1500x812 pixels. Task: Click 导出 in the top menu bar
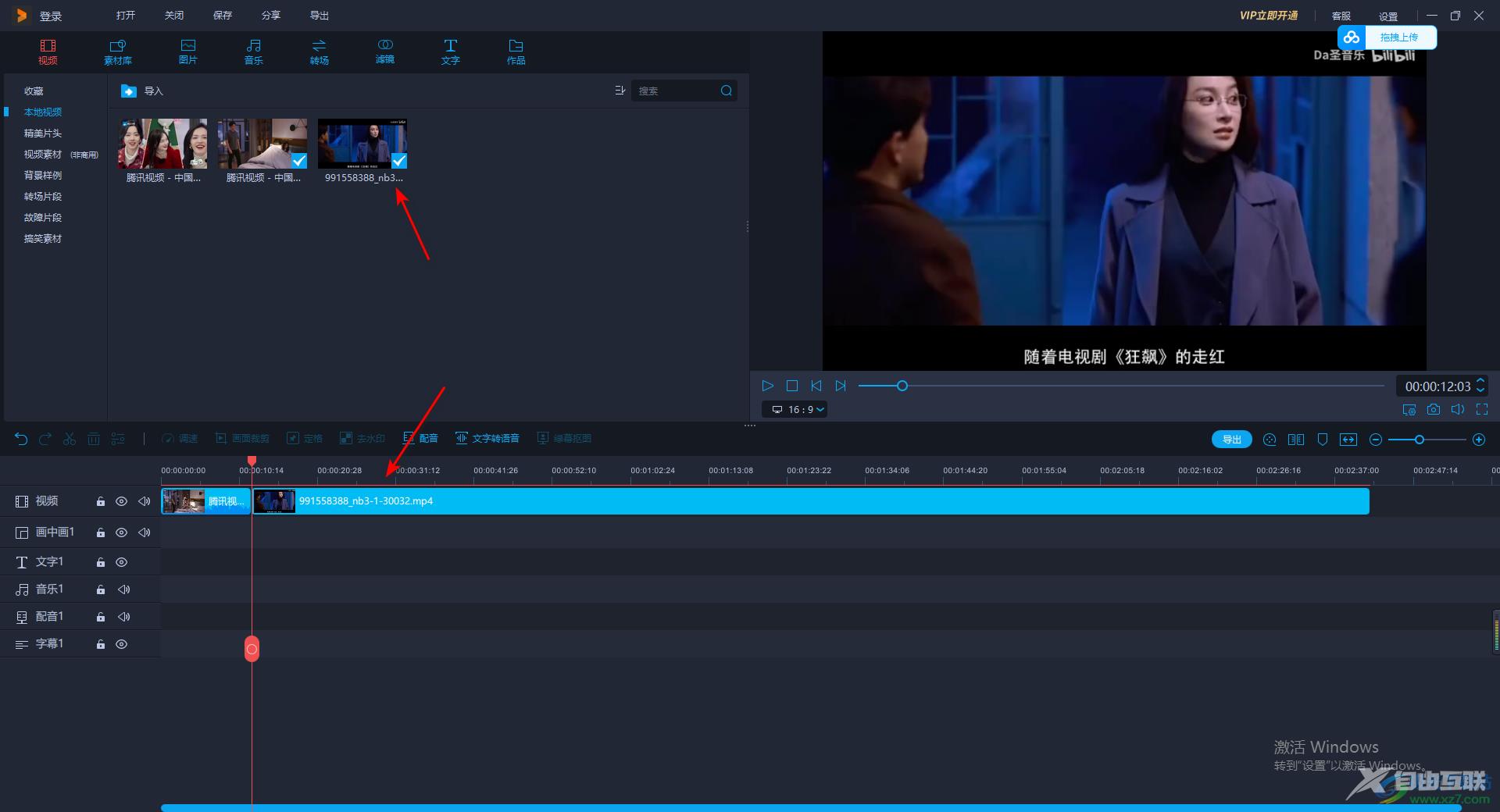[x=319, y=16]
